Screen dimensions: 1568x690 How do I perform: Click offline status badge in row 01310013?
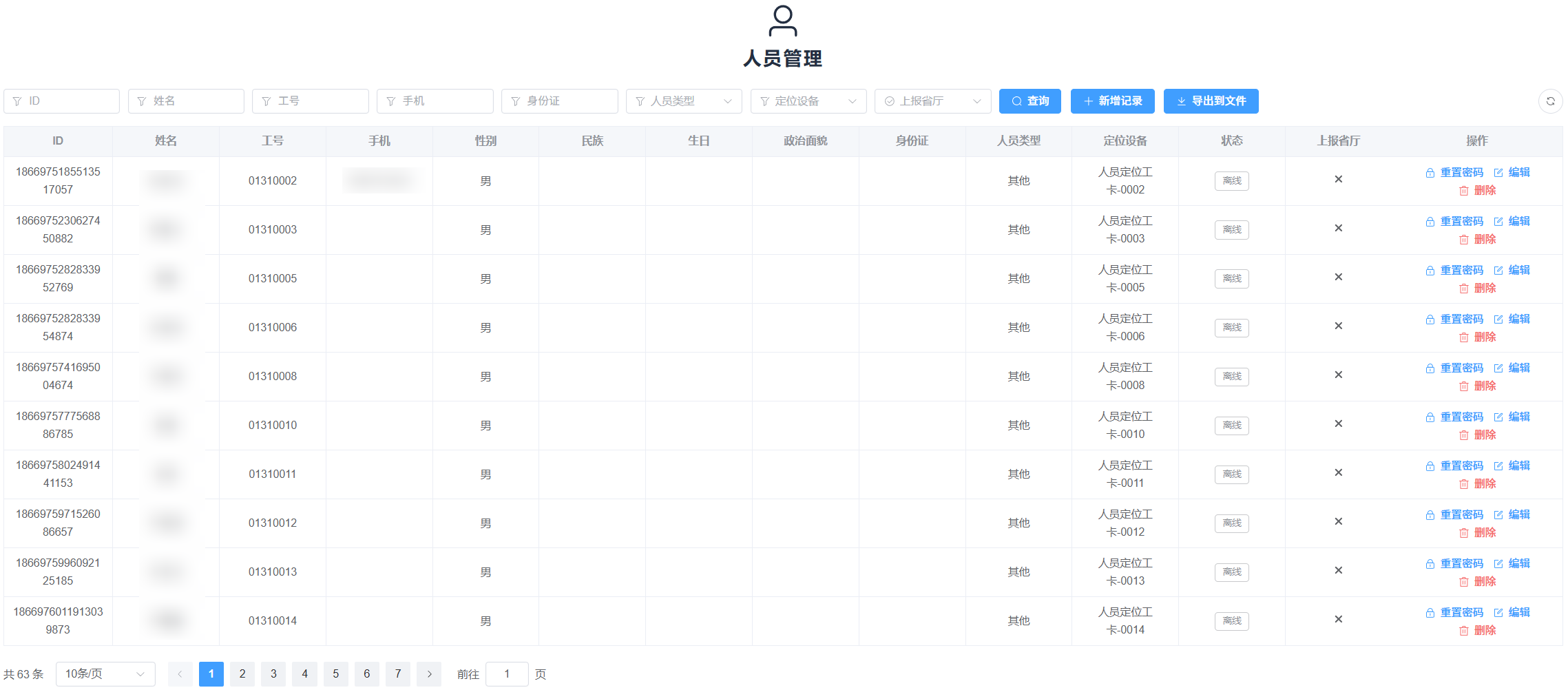1231,572
